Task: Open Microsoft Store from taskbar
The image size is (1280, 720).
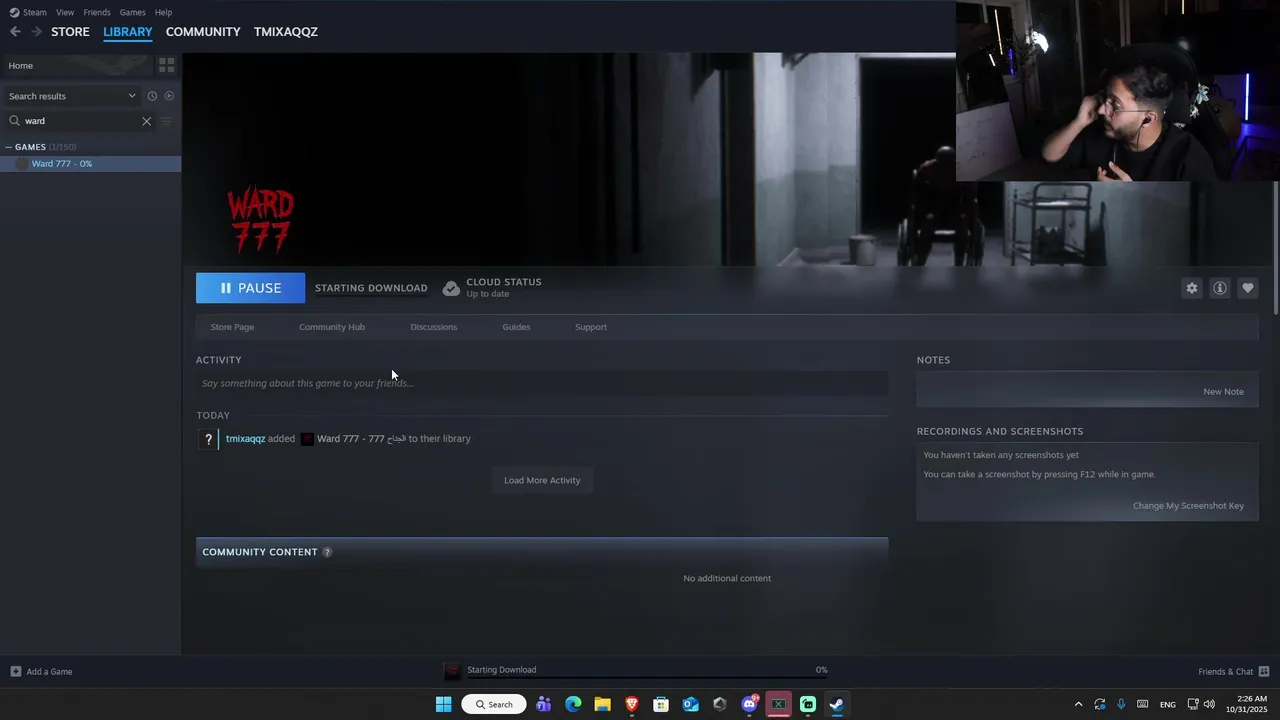Action: (661, 704)
